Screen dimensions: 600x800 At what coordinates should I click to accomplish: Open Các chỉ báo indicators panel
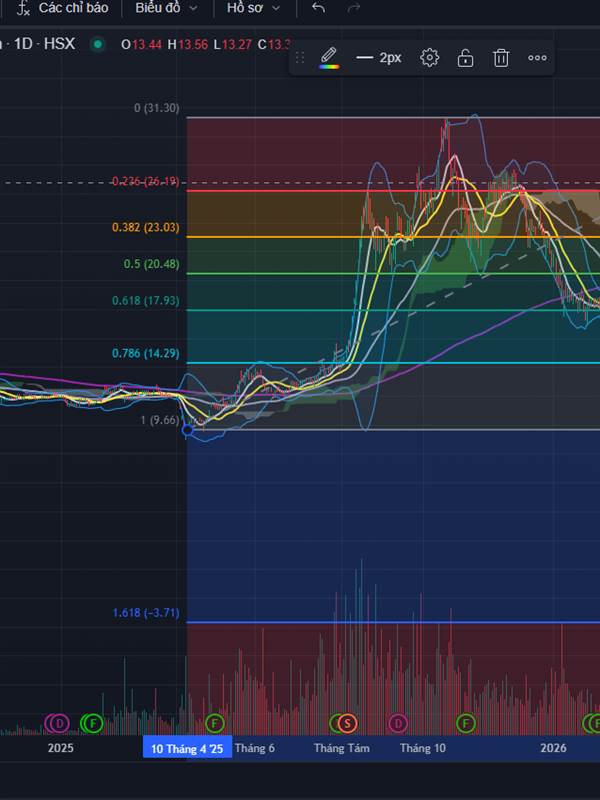click(x=63, y=8)
